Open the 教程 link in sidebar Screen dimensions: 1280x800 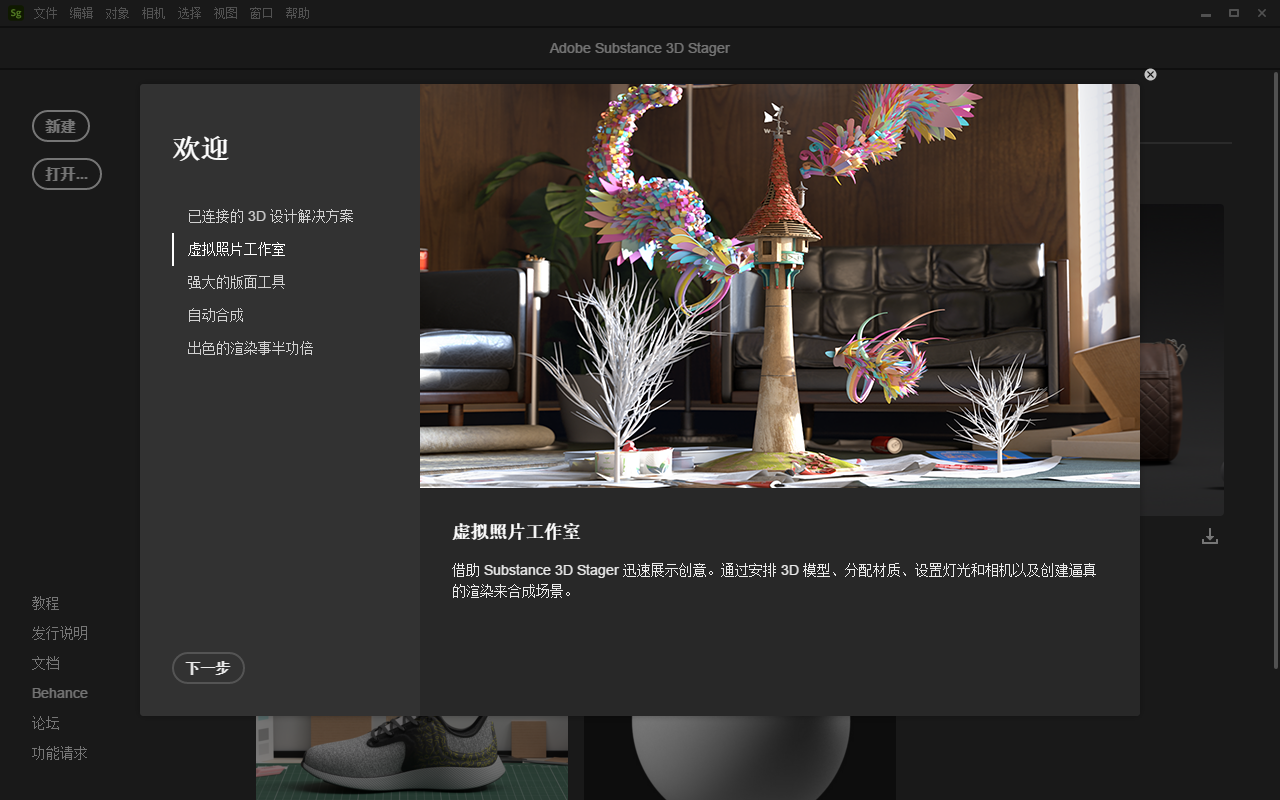pos(45,603)
